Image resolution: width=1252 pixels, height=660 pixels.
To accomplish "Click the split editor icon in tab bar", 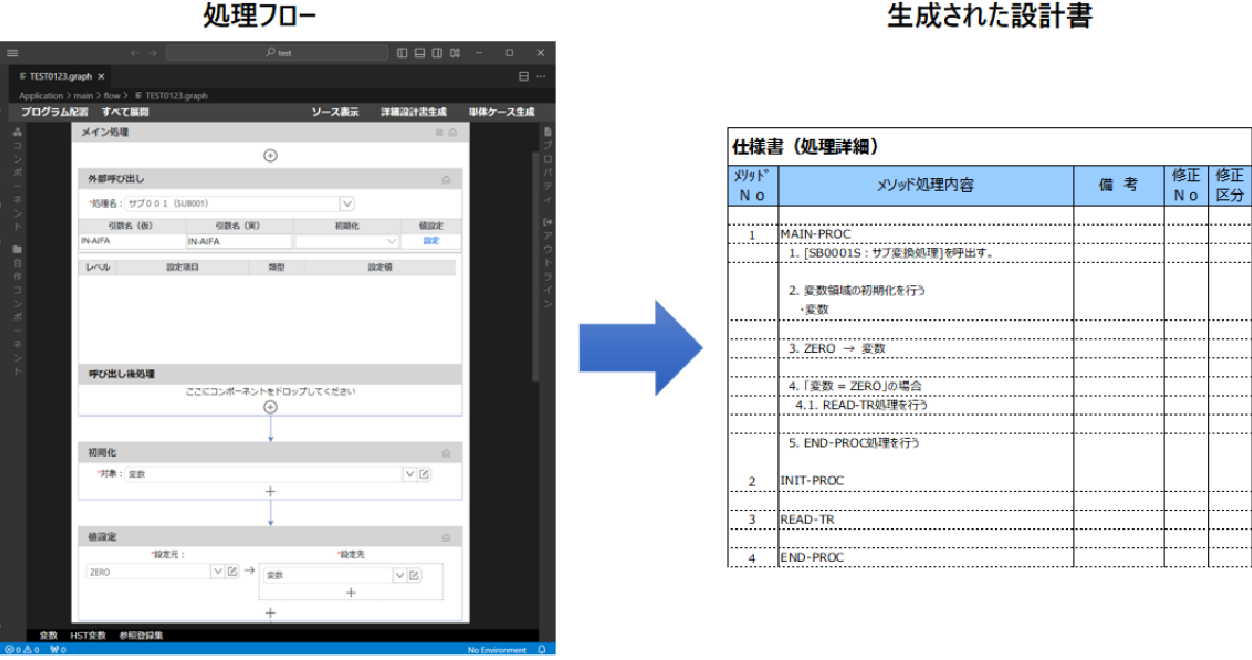I will 524,76.
